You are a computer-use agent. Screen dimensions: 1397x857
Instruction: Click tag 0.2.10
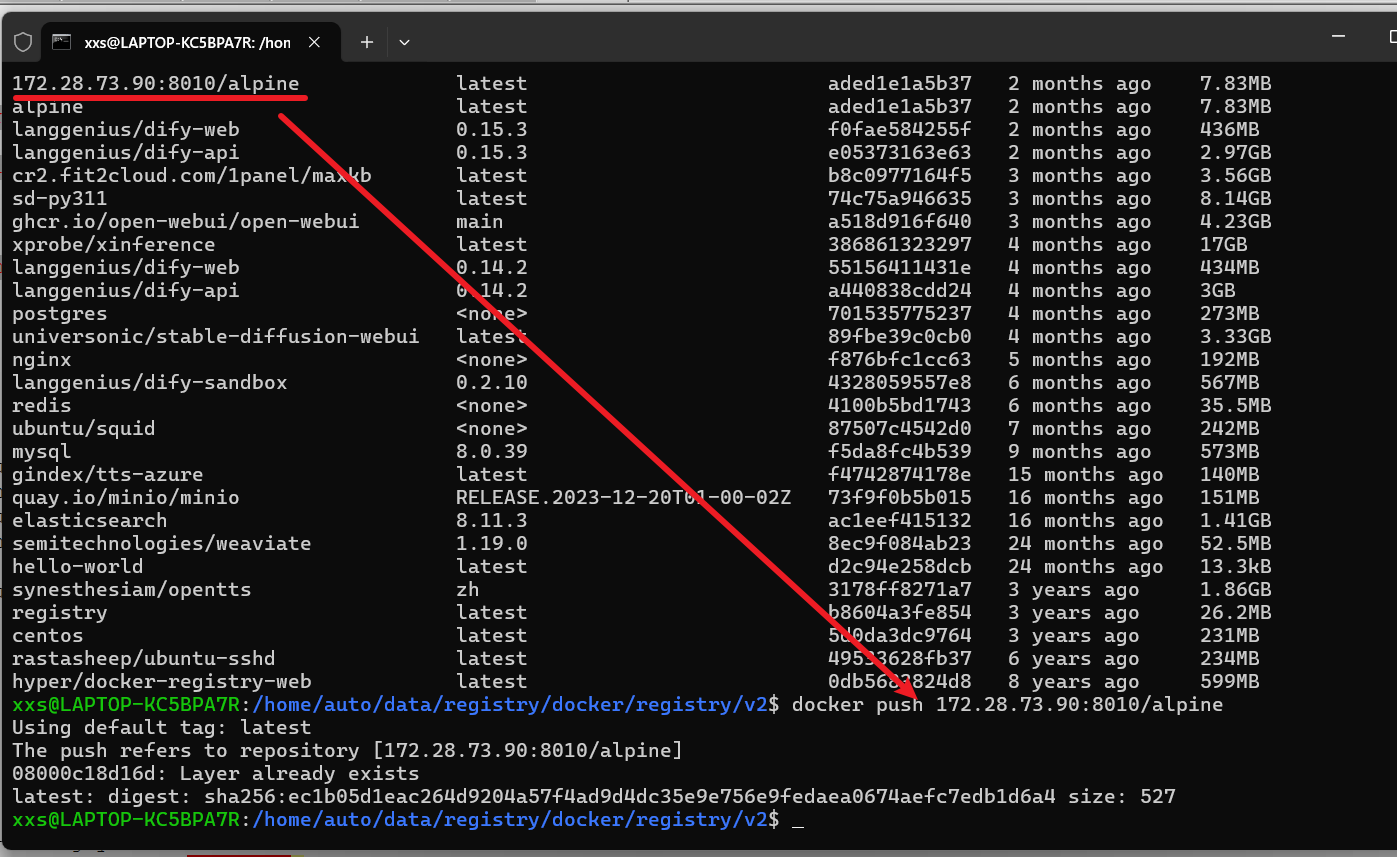coord(491,383)
